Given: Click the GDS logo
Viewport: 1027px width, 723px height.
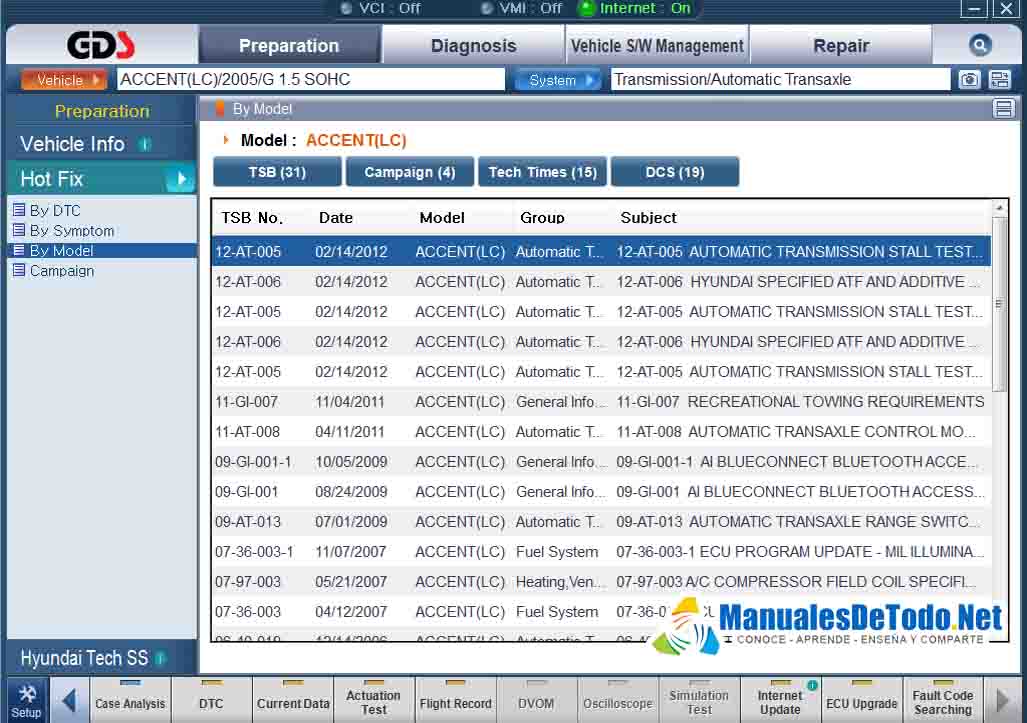Looking at the screenshot, I should [101, 45].
